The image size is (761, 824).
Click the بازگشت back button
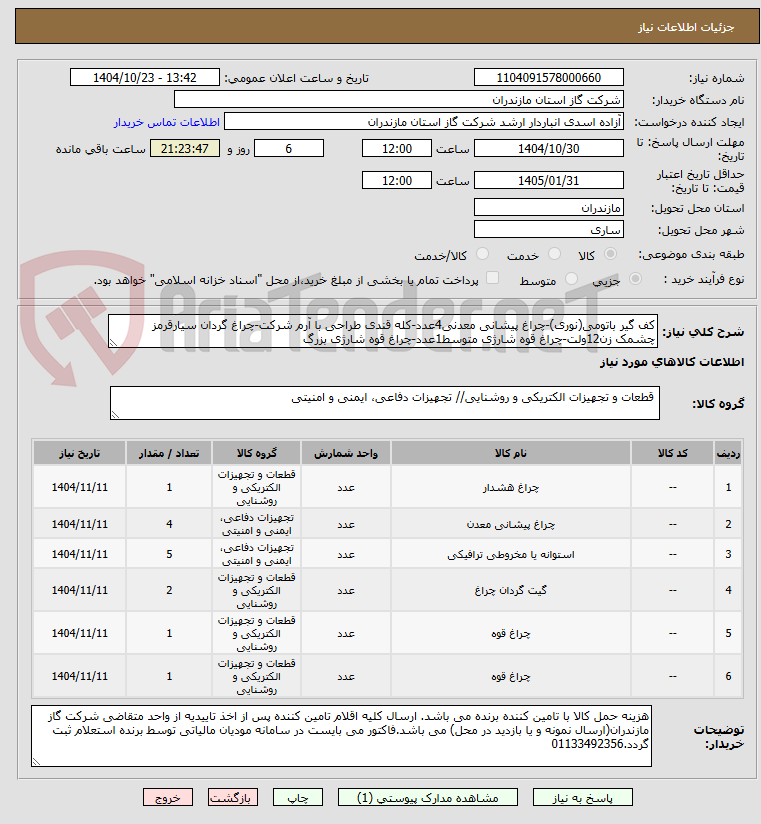coord(232,797)
